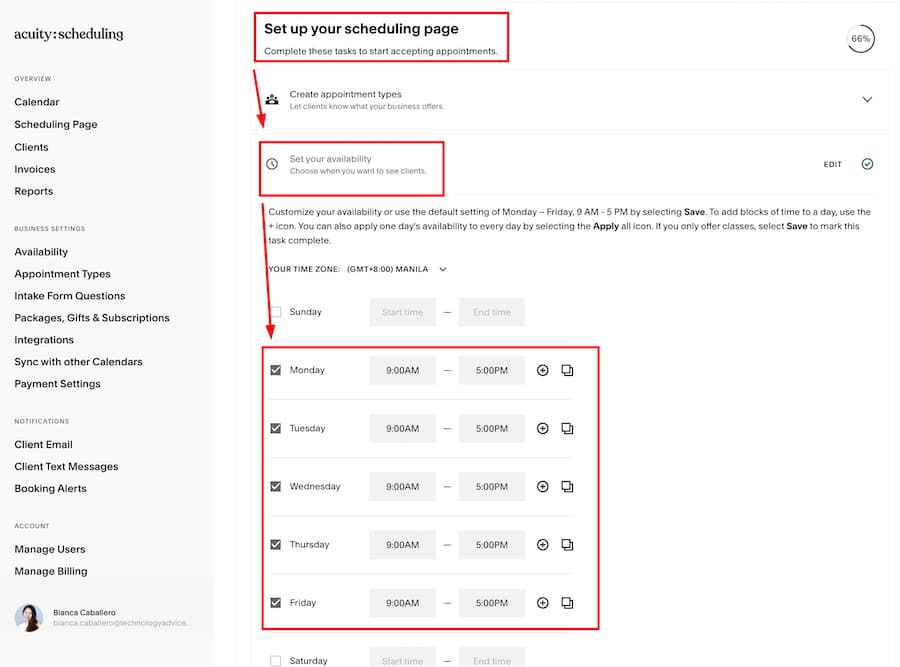Click the EDIT link for availability

tap(832, 165)
